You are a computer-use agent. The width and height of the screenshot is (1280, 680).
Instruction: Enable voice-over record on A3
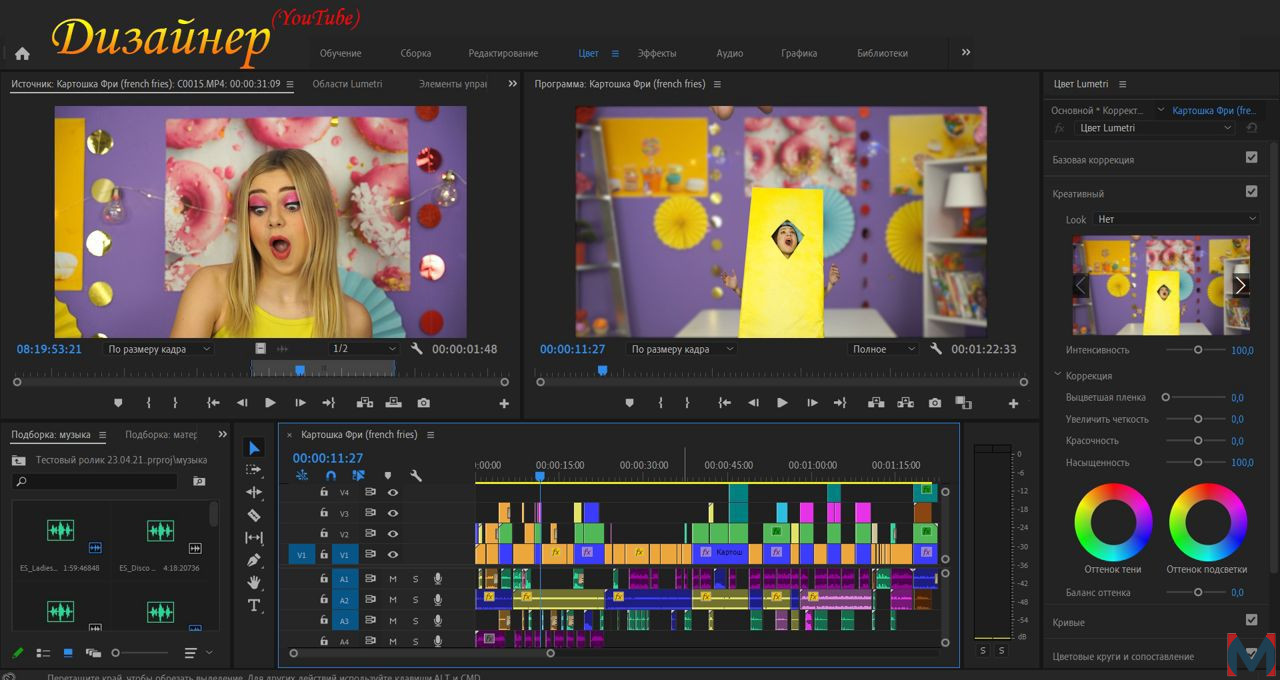click(x=438, y=621)
